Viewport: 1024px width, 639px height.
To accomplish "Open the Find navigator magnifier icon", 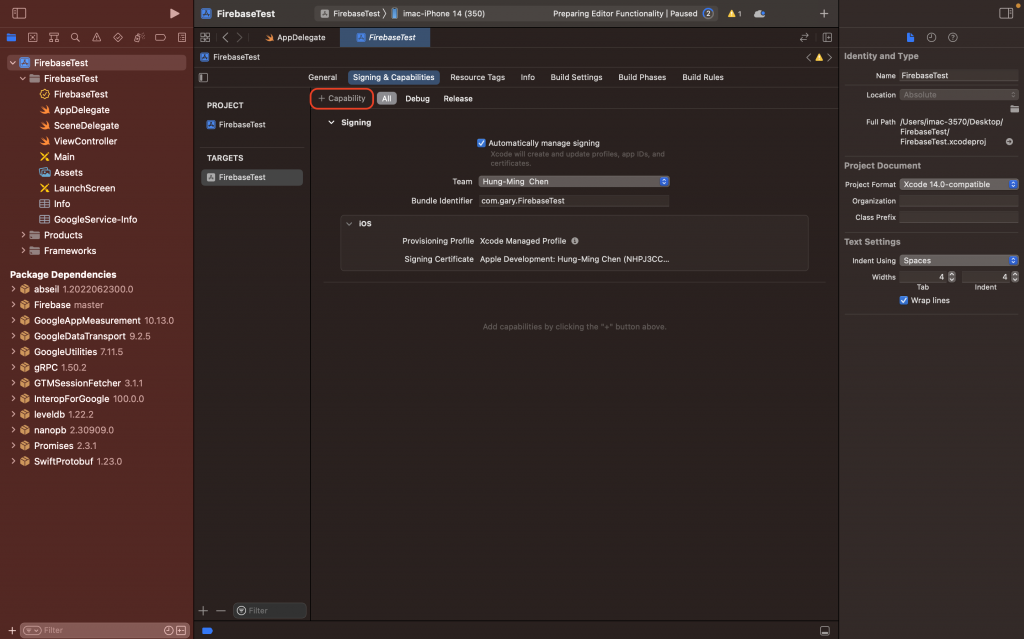I will 75,37.
